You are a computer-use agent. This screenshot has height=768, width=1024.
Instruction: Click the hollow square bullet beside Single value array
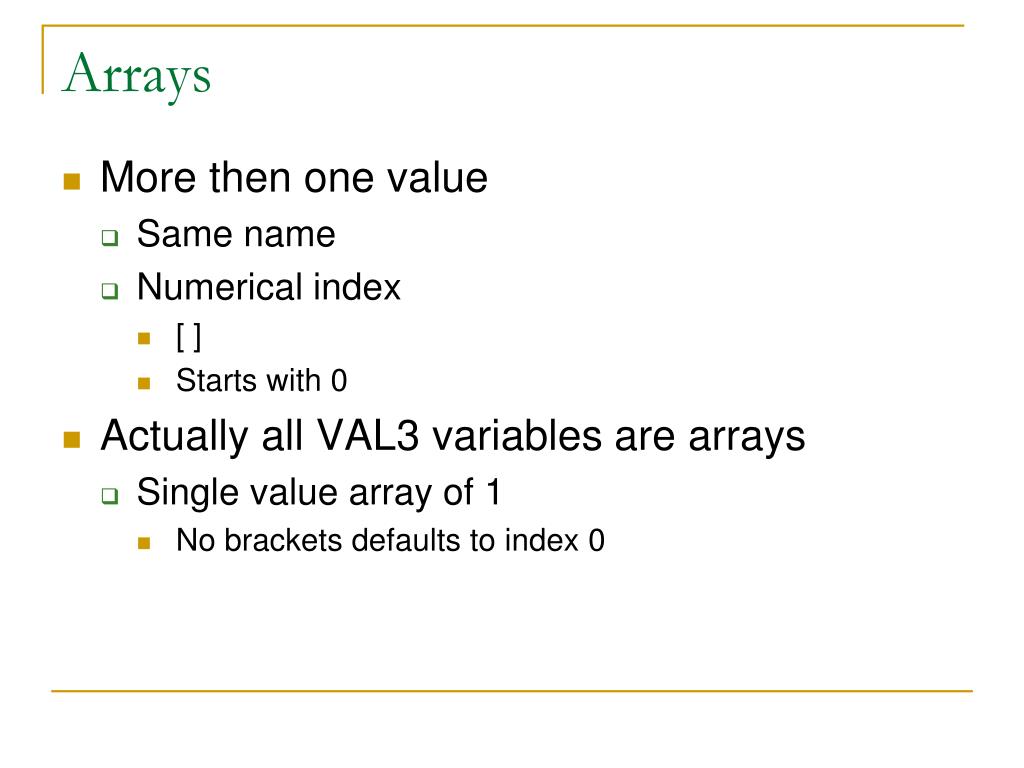[x=110, y=496]
